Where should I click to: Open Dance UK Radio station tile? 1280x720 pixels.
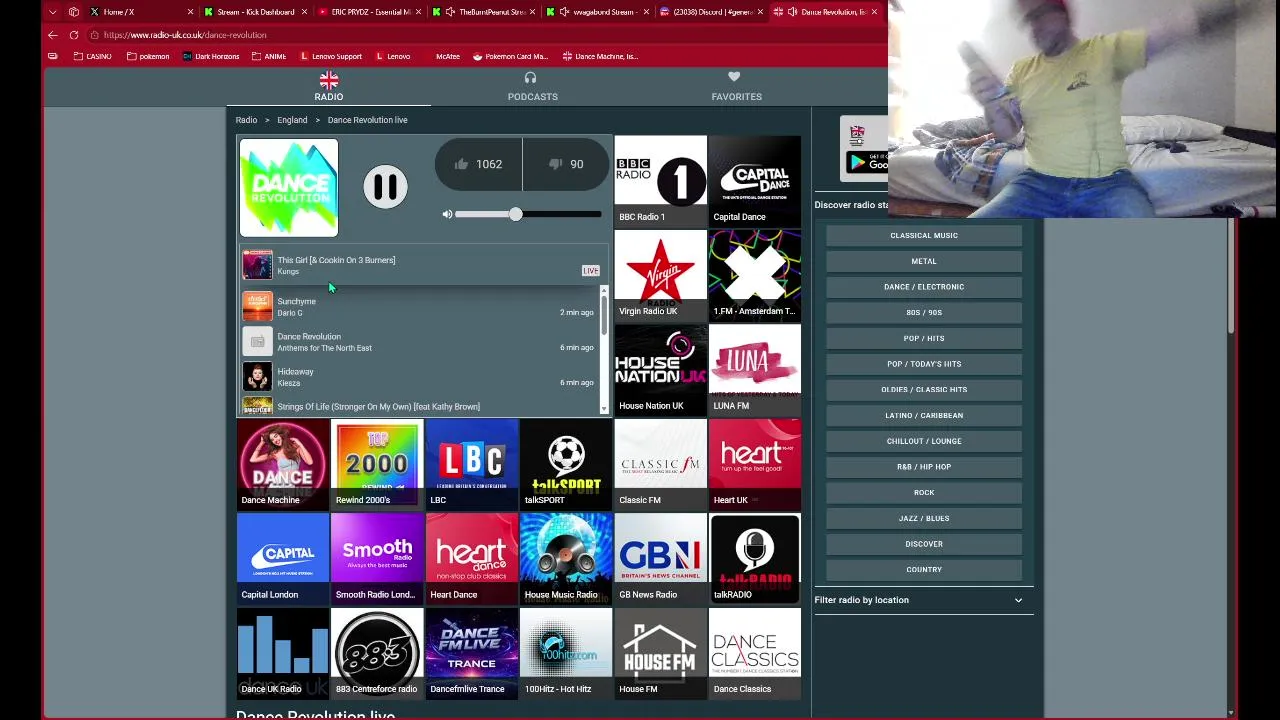click(283, 652)
